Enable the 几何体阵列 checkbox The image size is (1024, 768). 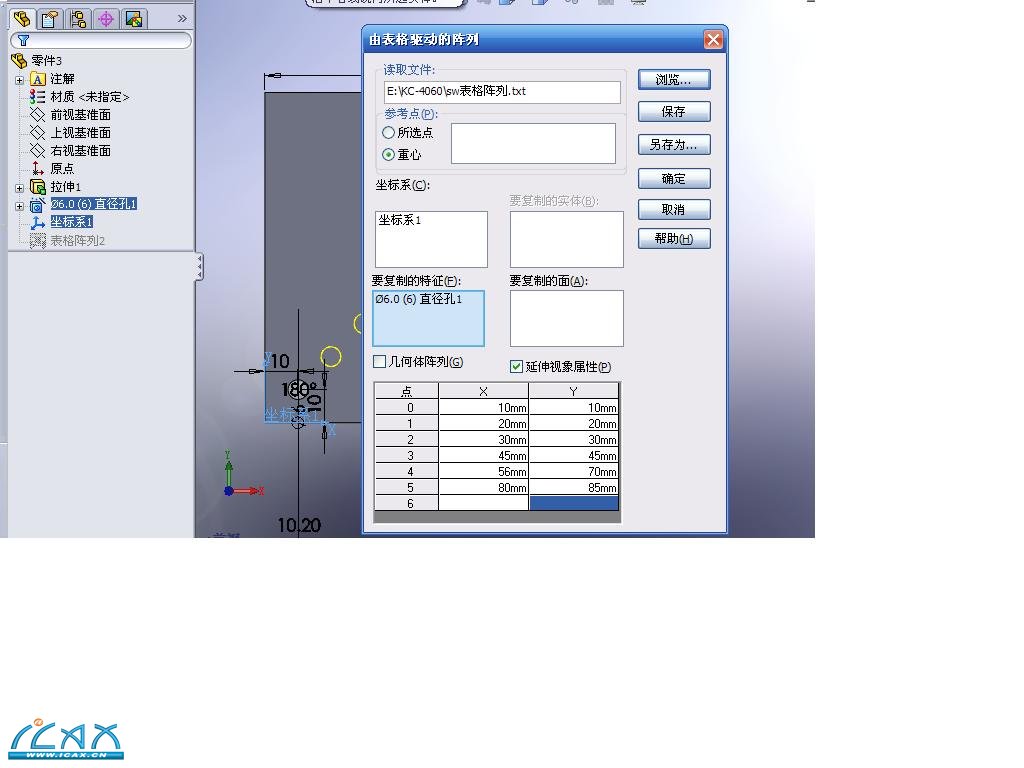[379, 361]
